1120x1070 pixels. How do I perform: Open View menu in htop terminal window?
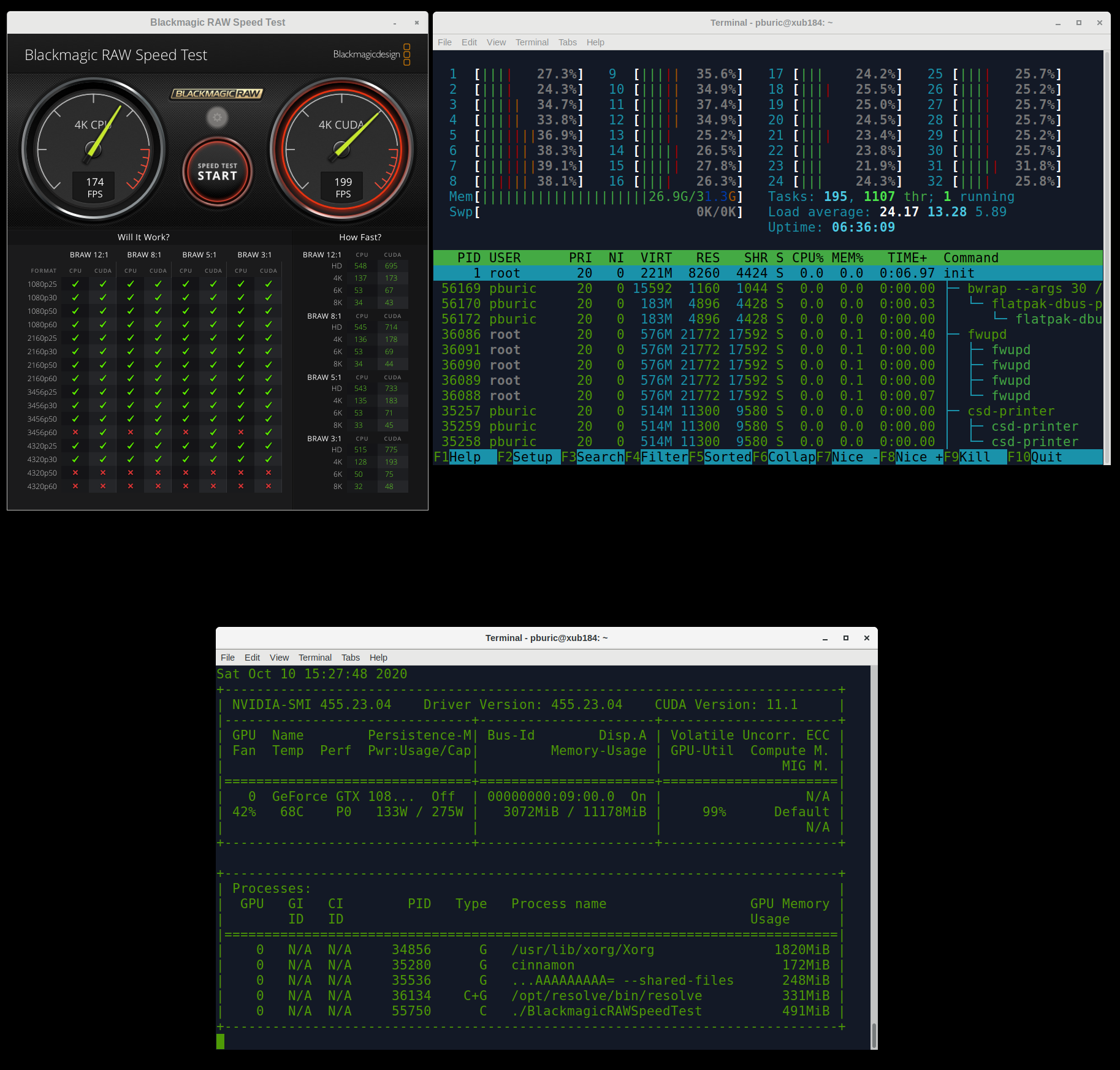pyautogui.click(x=496, y=42)
